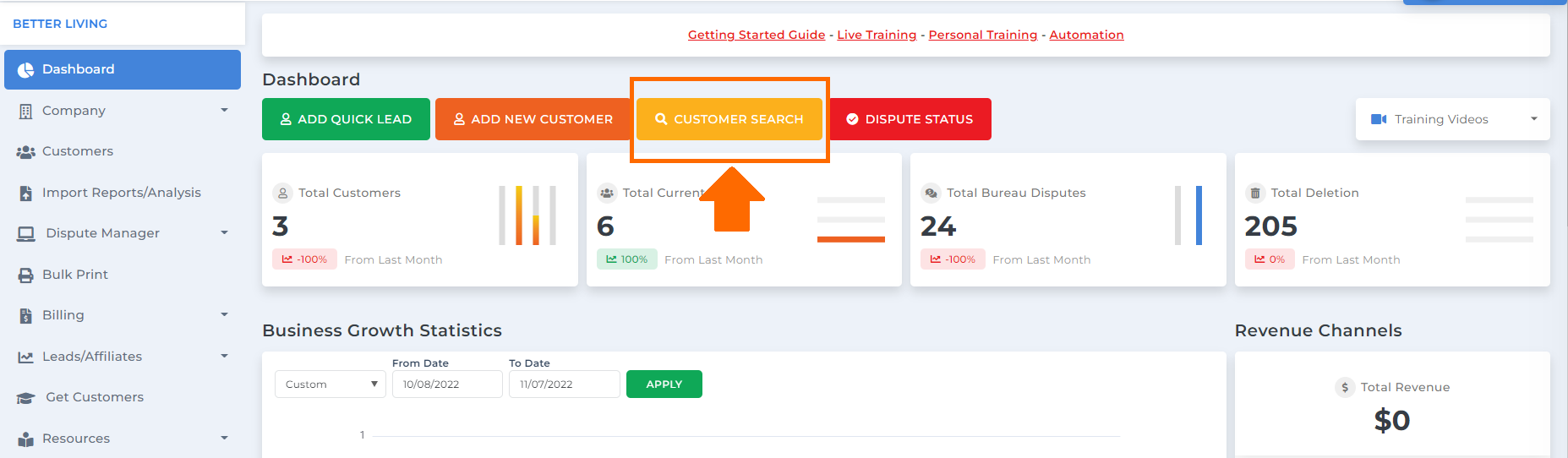Click the Add Quick Lead button
The height and width of the screenshot is (458, 1568).
click(346, 119)
